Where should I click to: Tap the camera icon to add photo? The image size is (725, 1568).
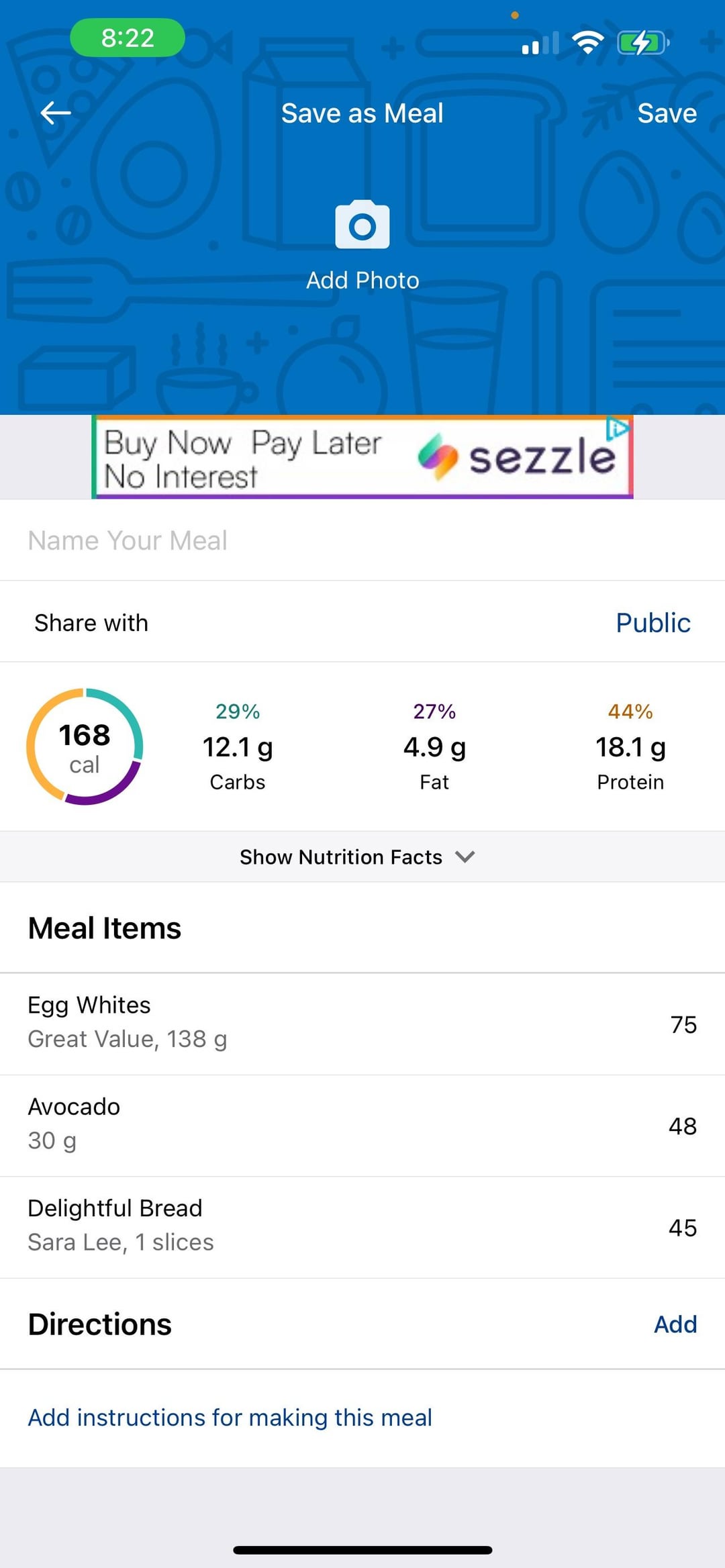coord(362,225)
